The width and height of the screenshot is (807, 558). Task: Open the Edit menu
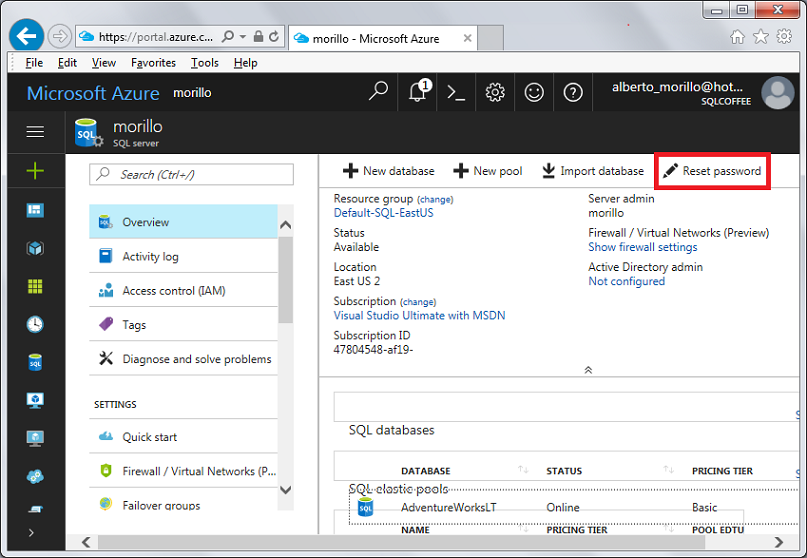click(67, 63)
